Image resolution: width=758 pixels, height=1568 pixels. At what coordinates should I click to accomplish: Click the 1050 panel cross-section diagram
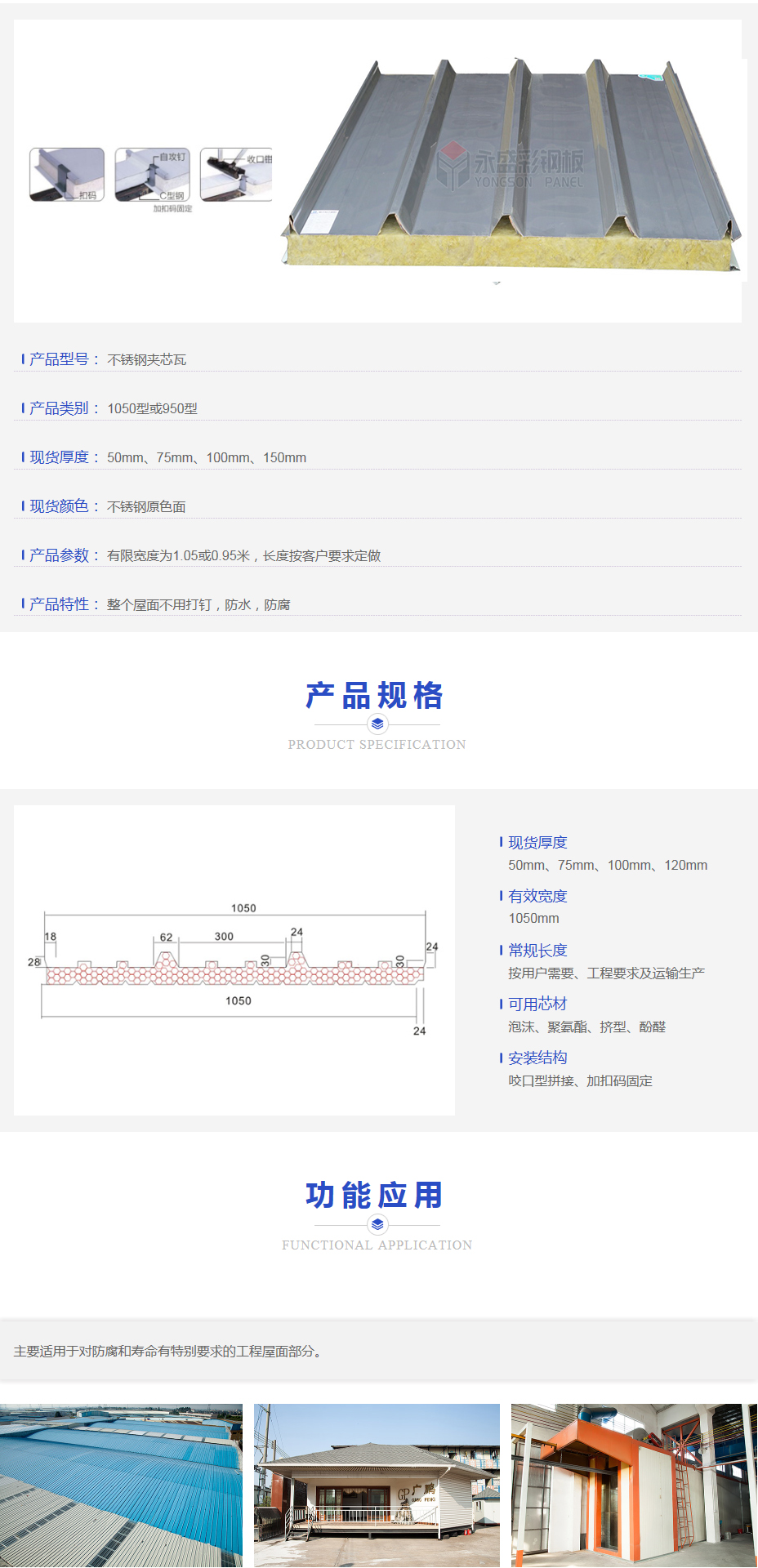click(x=234, y=960)
